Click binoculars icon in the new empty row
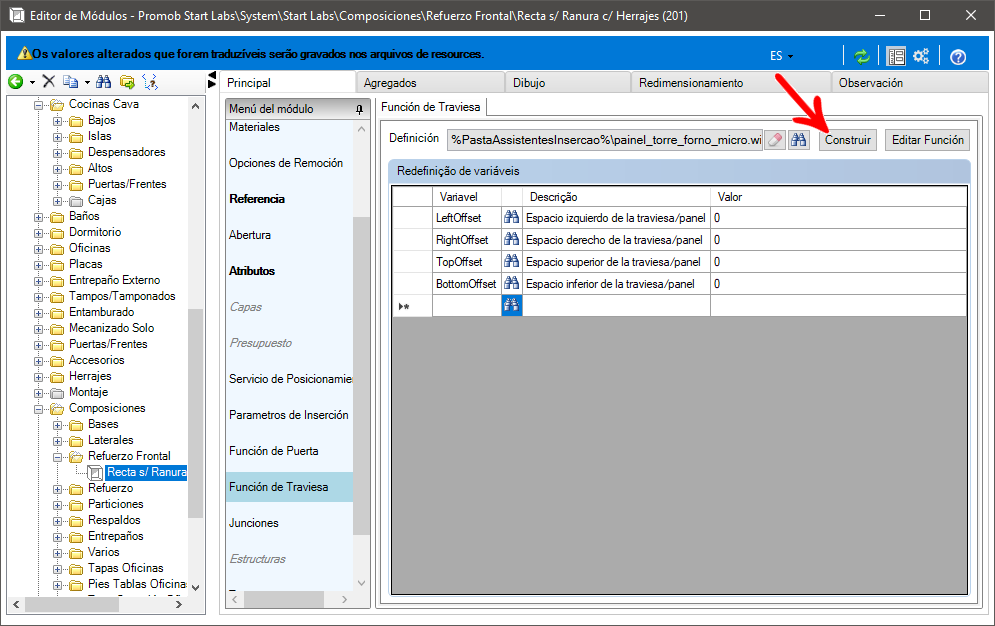995x626 pixels. click(x=511, y=306)
